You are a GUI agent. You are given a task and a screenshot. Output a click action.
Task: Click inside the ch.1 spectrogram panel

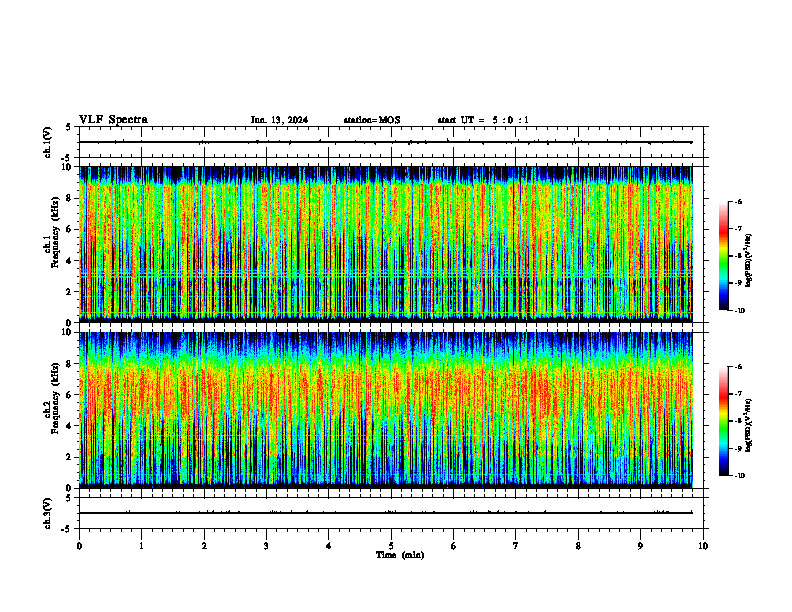click(386, 244)
